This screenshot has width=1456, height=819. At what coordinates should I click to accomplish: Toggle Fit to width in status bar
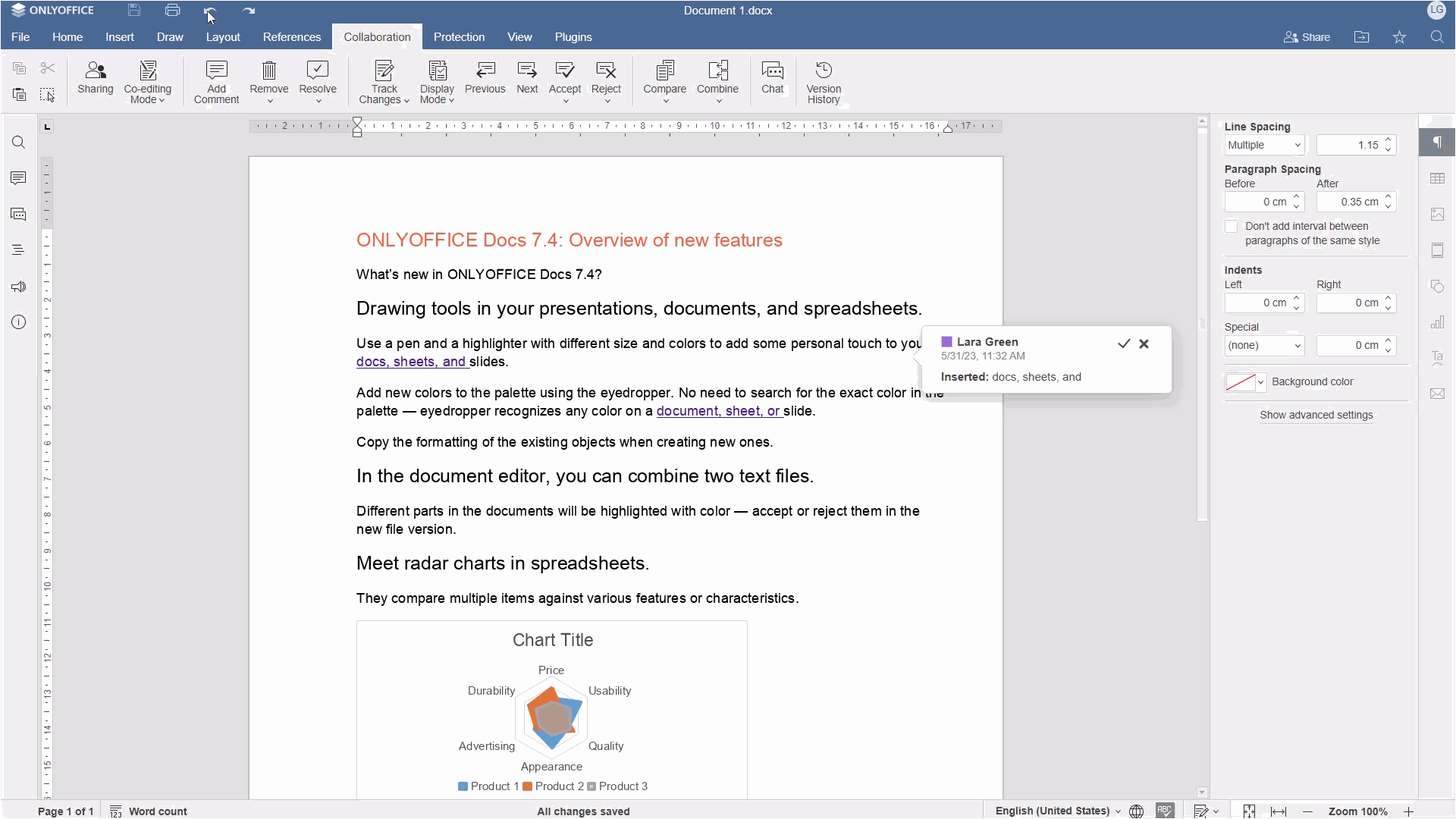1279,811
